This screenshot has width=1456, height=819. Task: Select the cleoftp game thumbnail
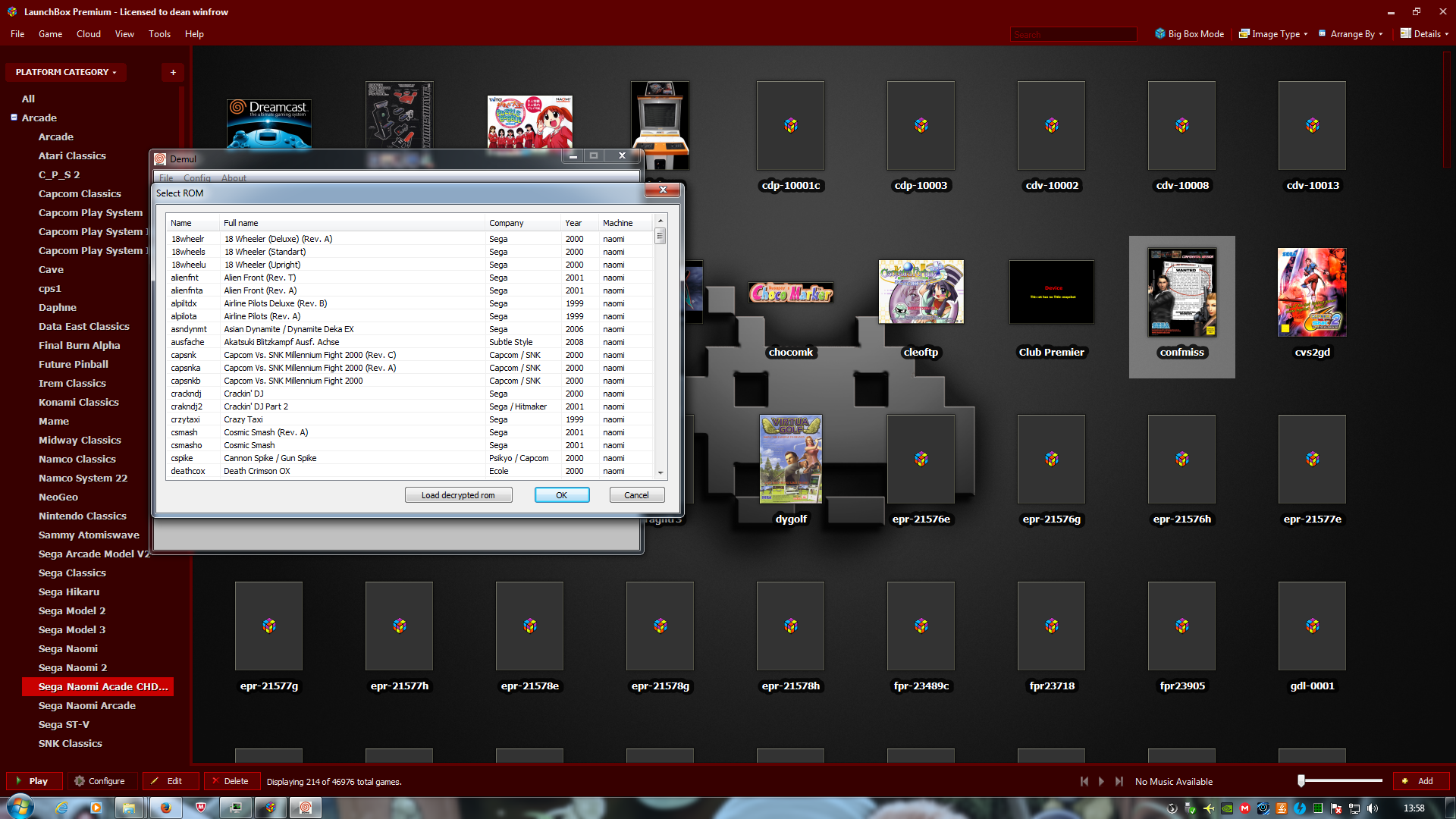coord(921,292)
